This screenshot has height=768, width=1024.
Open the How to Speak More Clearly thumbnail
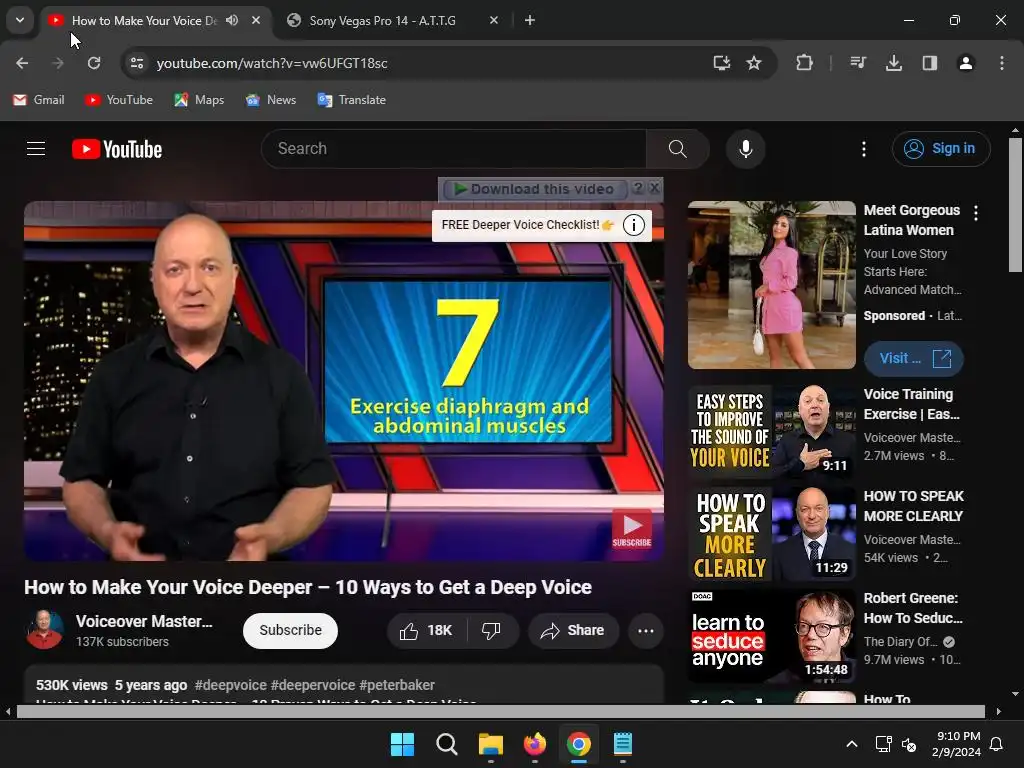point(771,534)
